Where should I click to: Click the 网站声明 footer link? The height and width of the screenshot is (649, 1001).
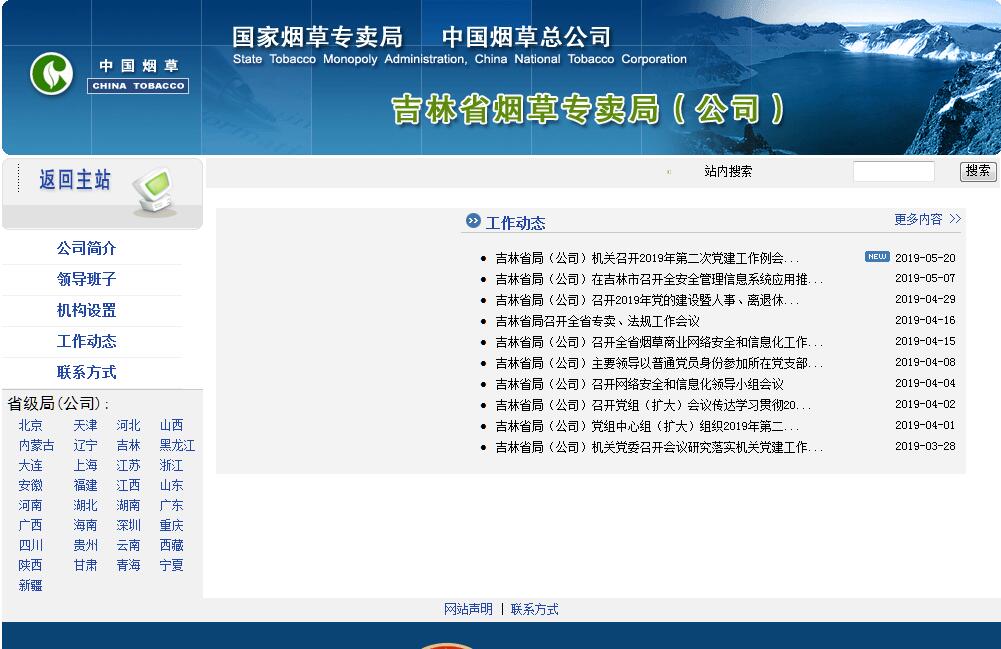coord(468,609)
